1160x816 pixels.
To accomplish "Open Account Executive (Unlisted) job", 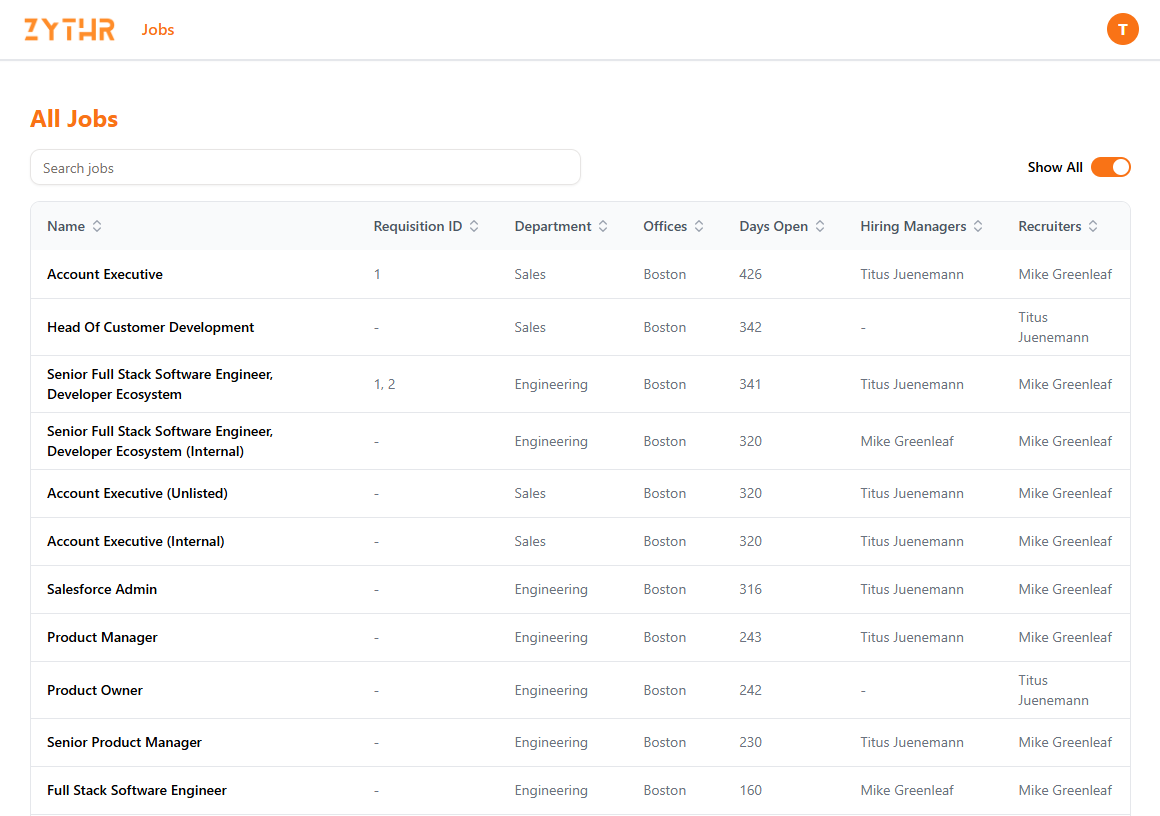I will coord(137,494).
